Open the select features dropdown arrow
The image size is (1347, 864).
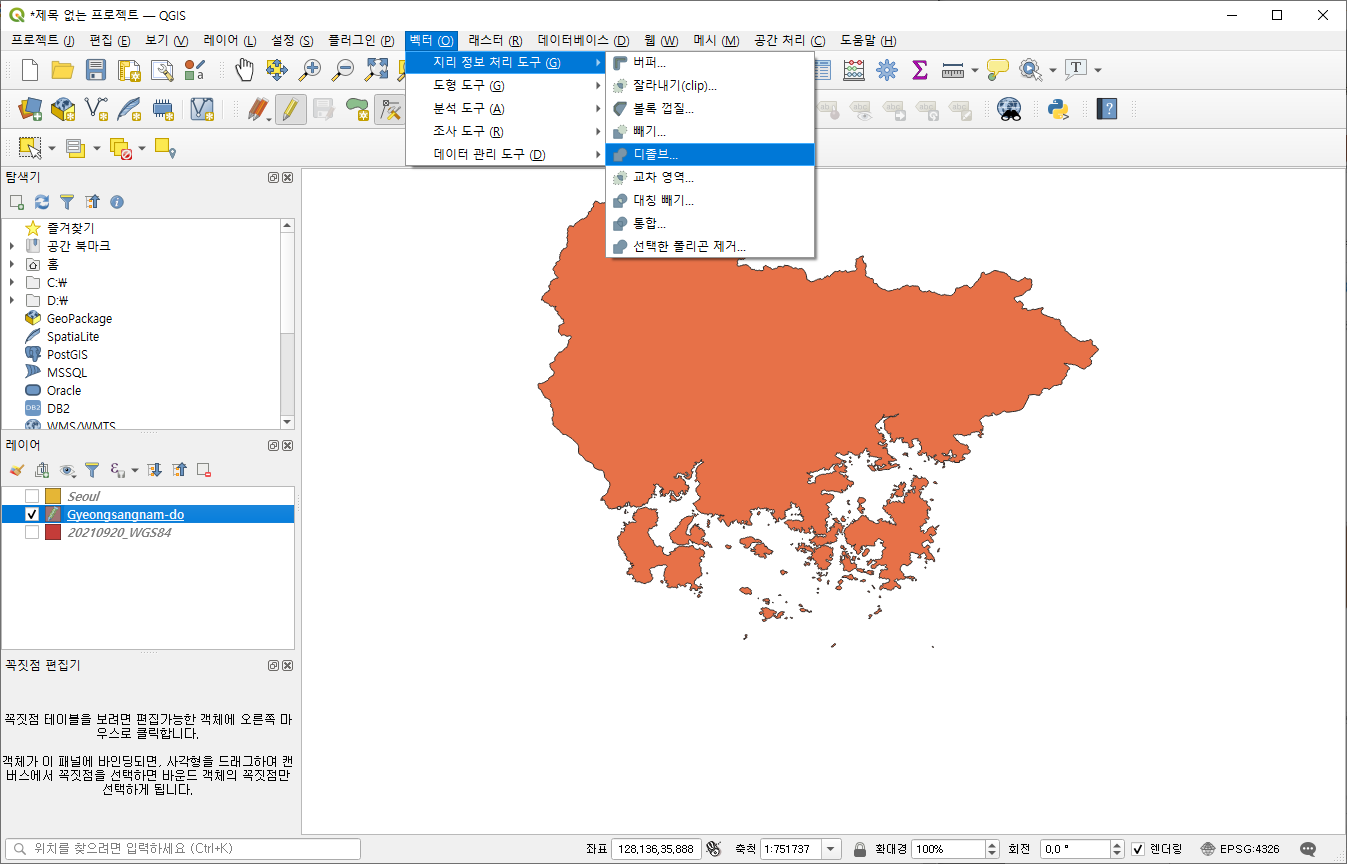pyautogui.click(x=53, y=148)
